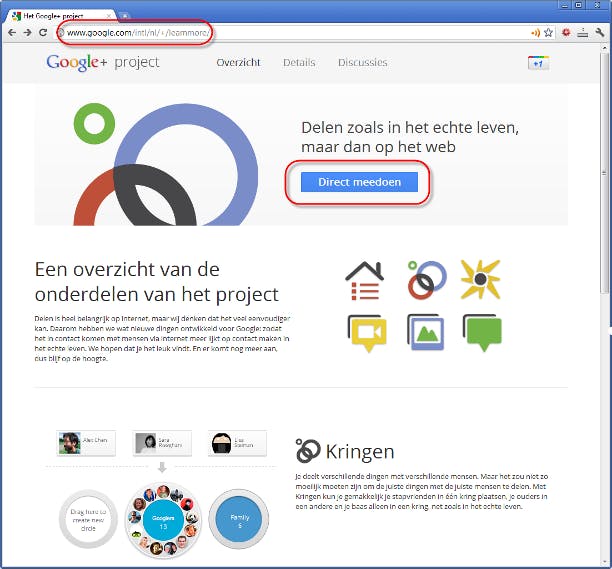Click the blue photo upload picture icon
Image resolution: width=612 pixels, height=569 pixels.
(425, 332)
